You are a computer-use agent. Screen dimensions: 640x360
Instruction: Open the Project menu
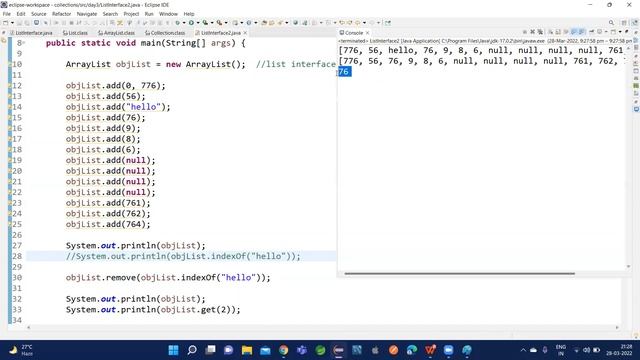click(x=131, y=14)
